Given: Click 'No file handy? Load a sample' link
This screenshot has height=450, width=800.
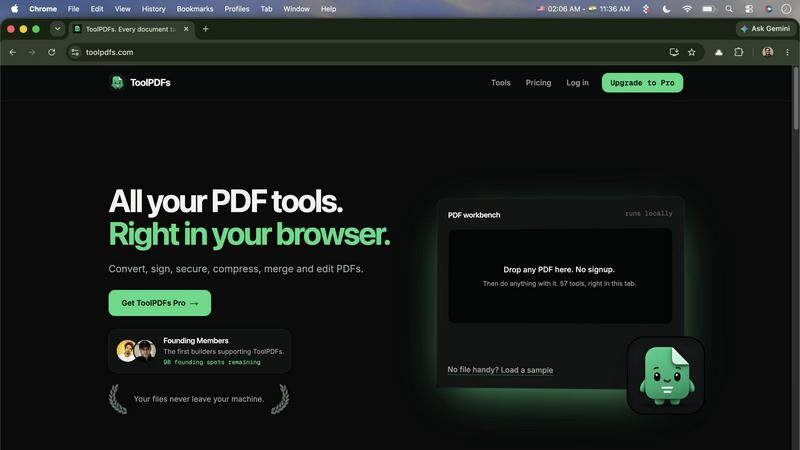Looking at the screenshot, I should click(500, 370).
